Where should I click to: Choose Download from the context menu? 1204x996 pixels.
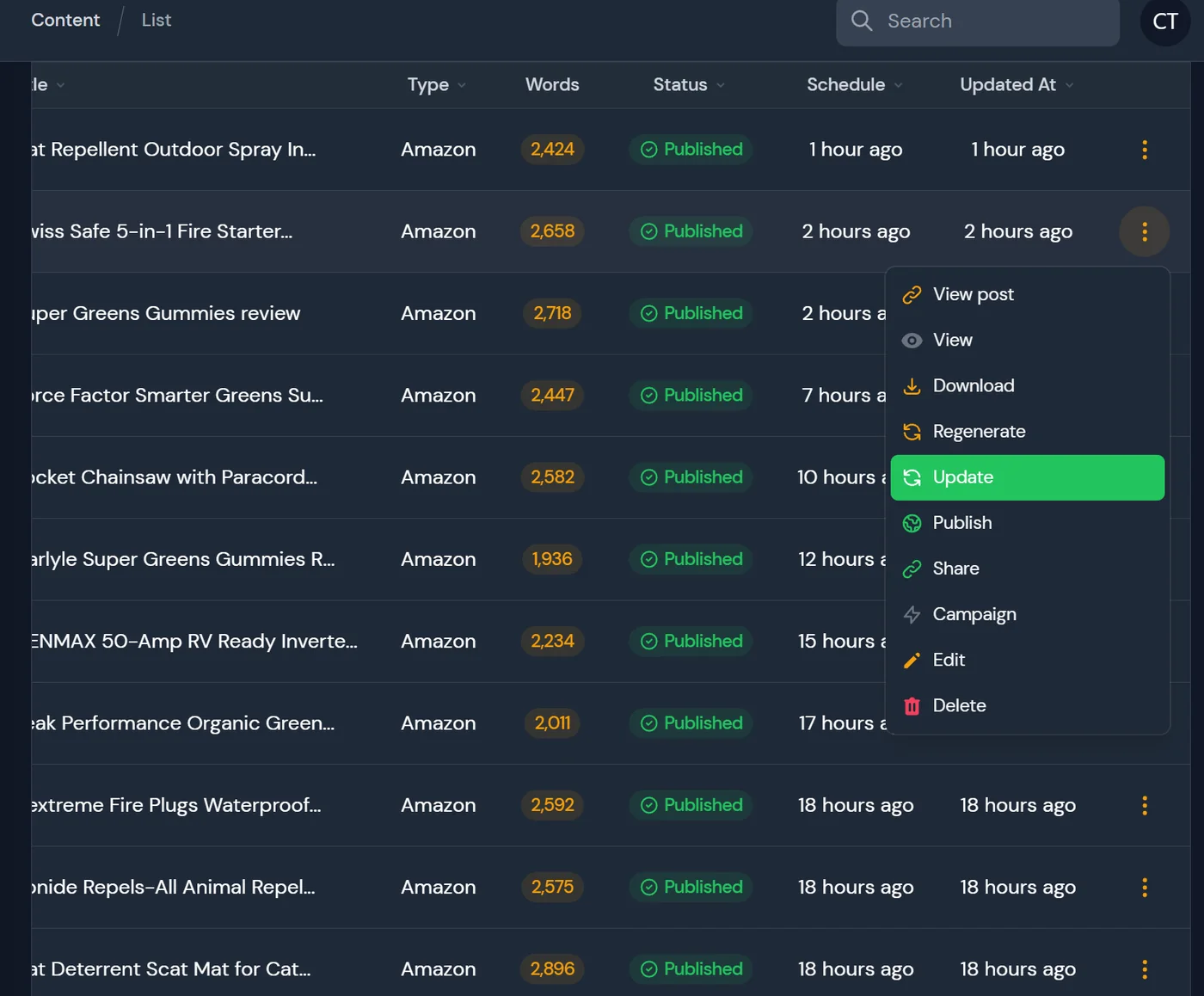(1028, 385)
